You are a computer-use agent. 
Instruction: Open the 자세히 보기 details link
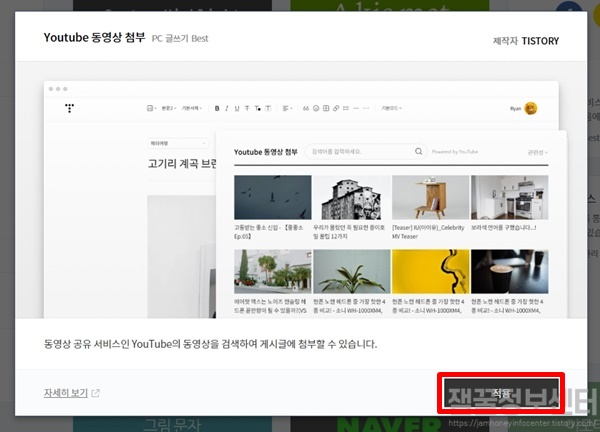[72, 393]
